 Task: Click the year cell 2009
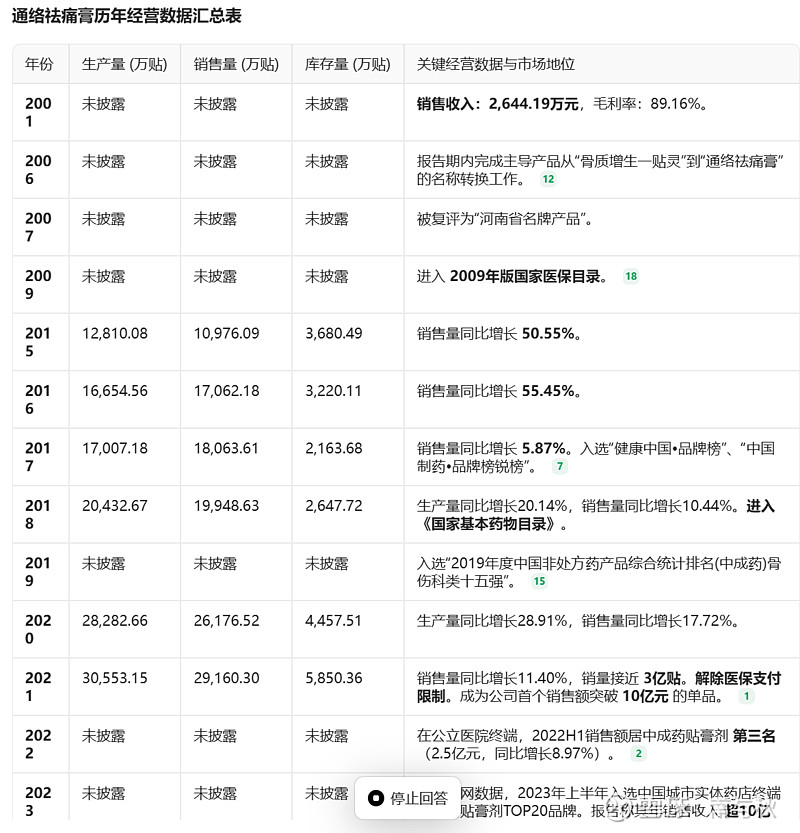38,284
